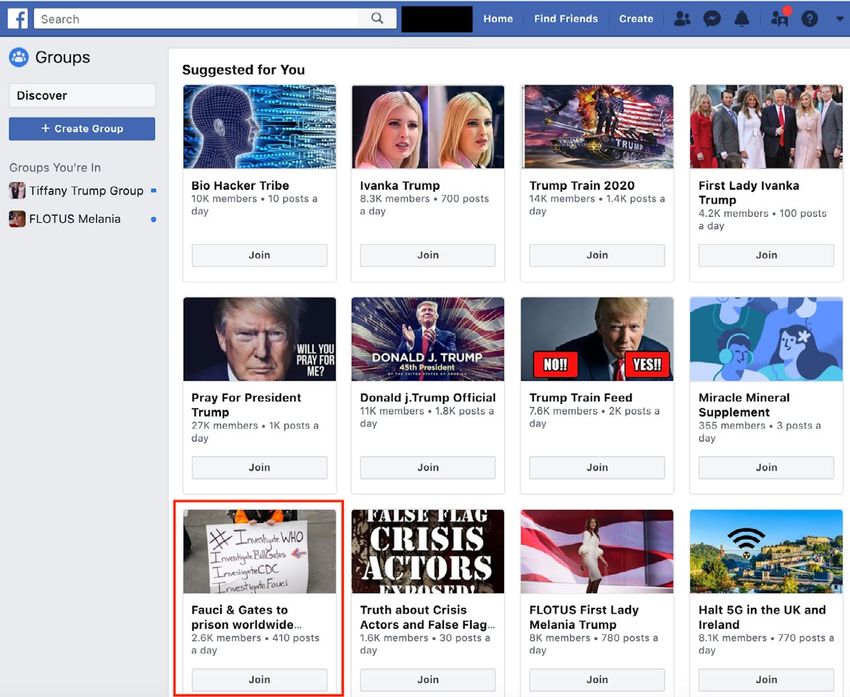Click the '355 members • 3 posts a day' text

[759, 432]
